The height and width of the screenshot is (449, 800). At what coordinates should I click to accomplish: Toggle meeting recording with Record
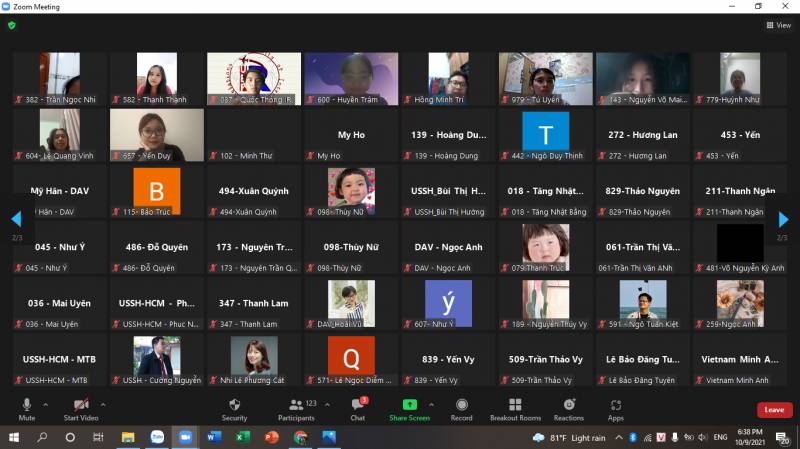coord(462,409)
